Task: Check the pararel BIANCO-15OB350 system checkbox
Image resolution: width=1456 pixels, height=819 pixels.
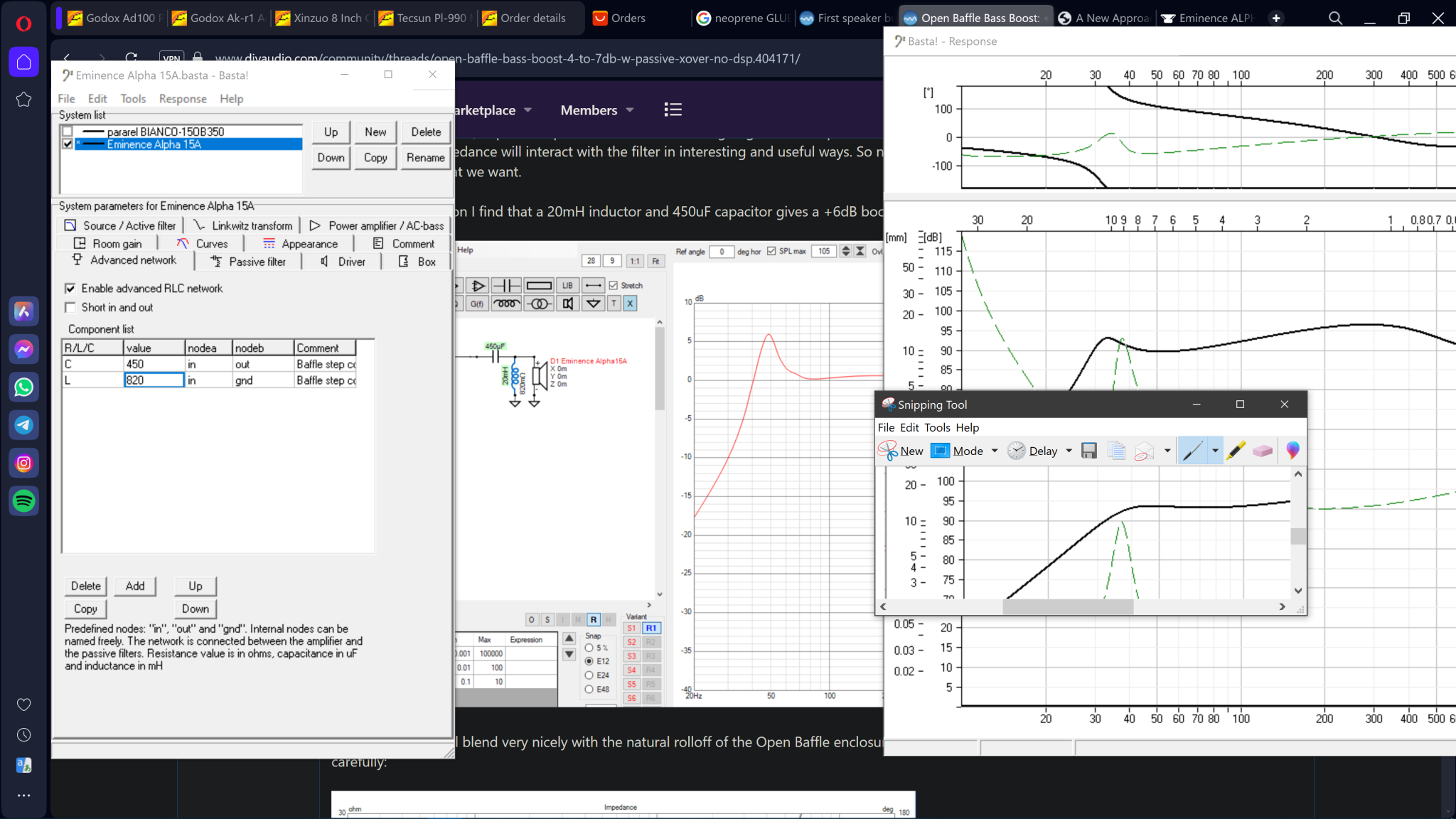Action: pyautogui.click(x=68, y=132)
